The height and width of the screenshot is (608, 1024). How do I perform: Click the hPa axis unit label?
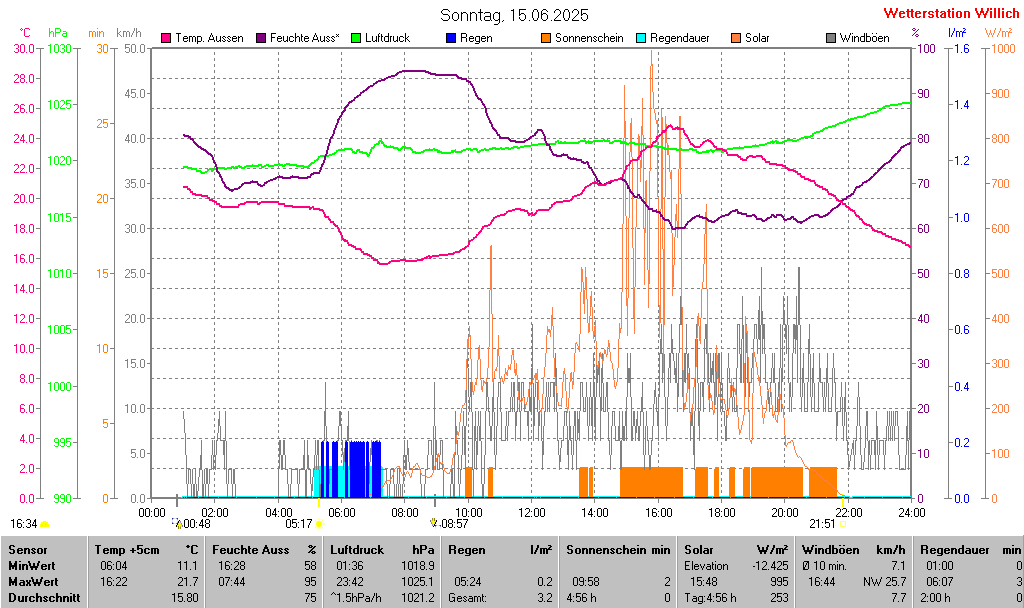pyautogui.click(x=57, y=33)
